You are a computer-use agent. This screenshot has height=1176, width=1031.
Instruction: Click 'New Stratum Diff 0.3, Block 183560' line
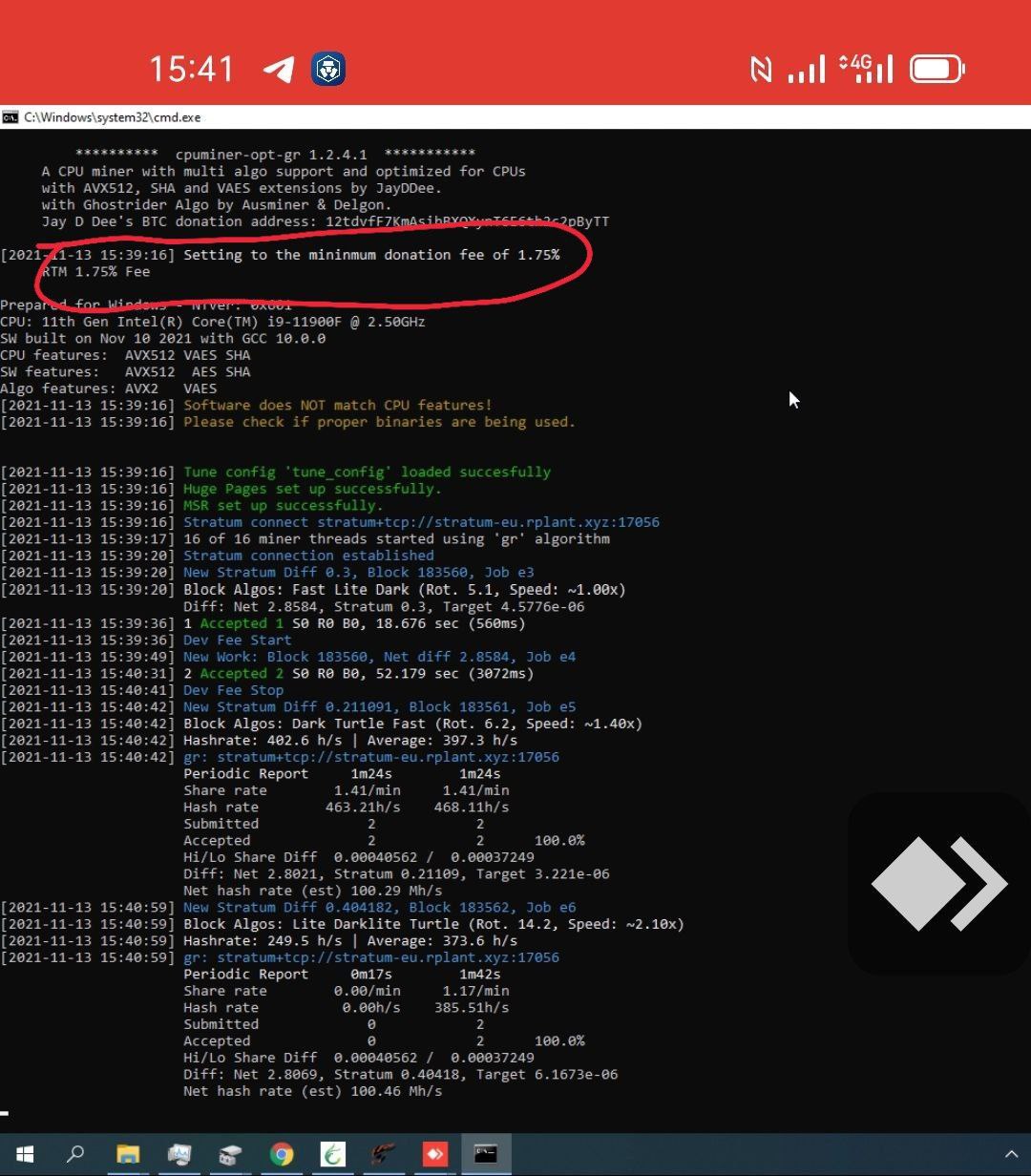click(x=267, y=572)
